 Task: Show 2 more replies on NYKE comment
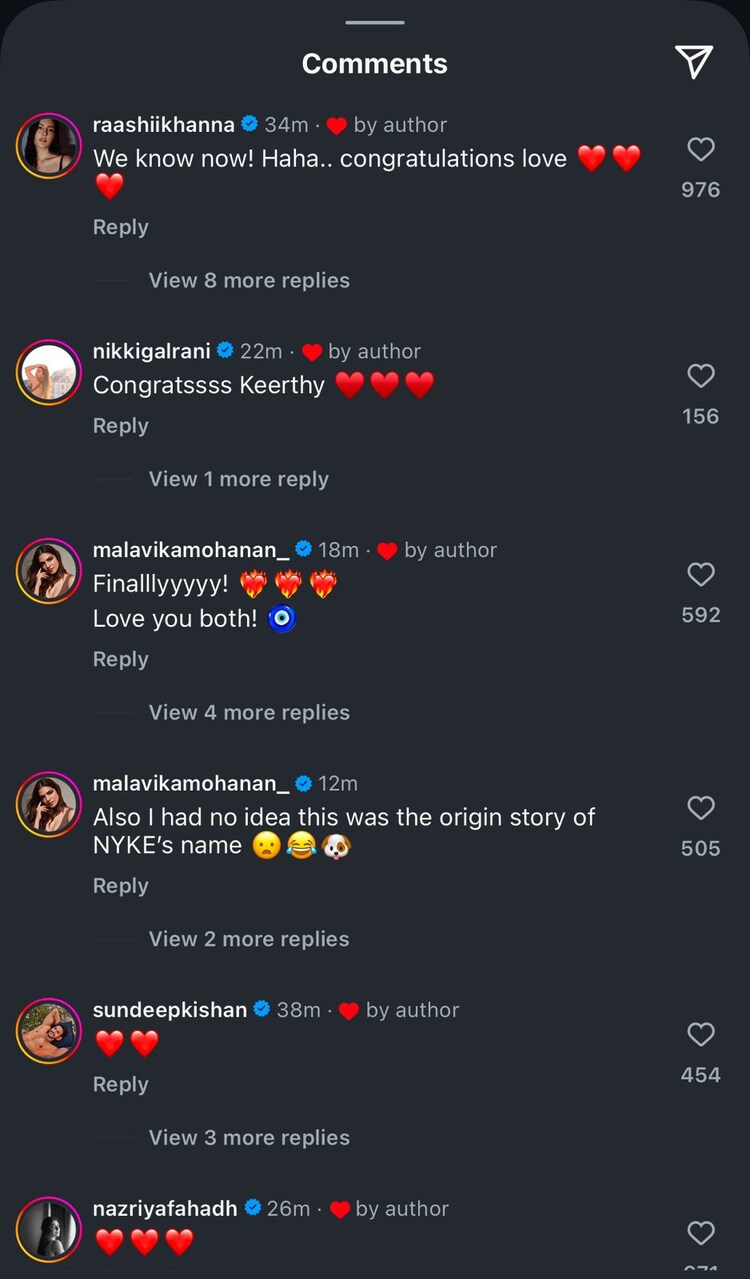point(249,939)
